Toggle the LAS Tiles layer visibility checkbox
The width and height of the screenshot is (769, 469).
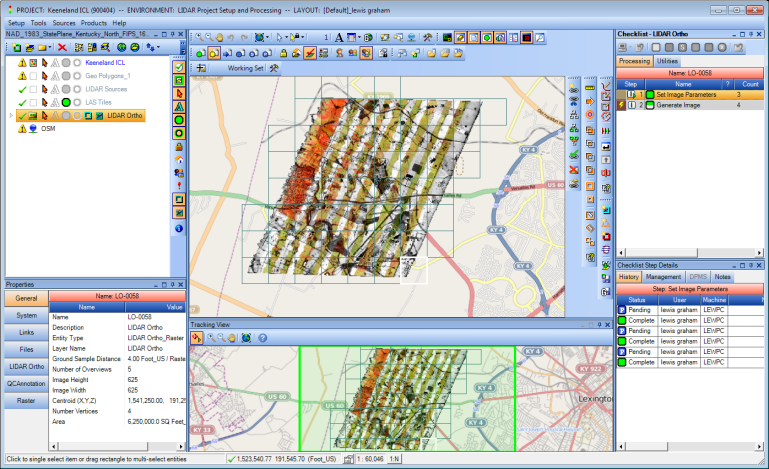pyautogui.click(x=33, y=102)
